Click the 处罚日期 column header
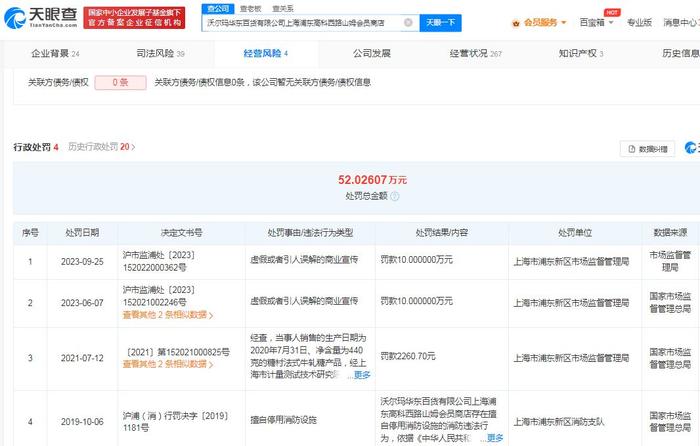The image size is (700, 446). (x=82, y=233)
